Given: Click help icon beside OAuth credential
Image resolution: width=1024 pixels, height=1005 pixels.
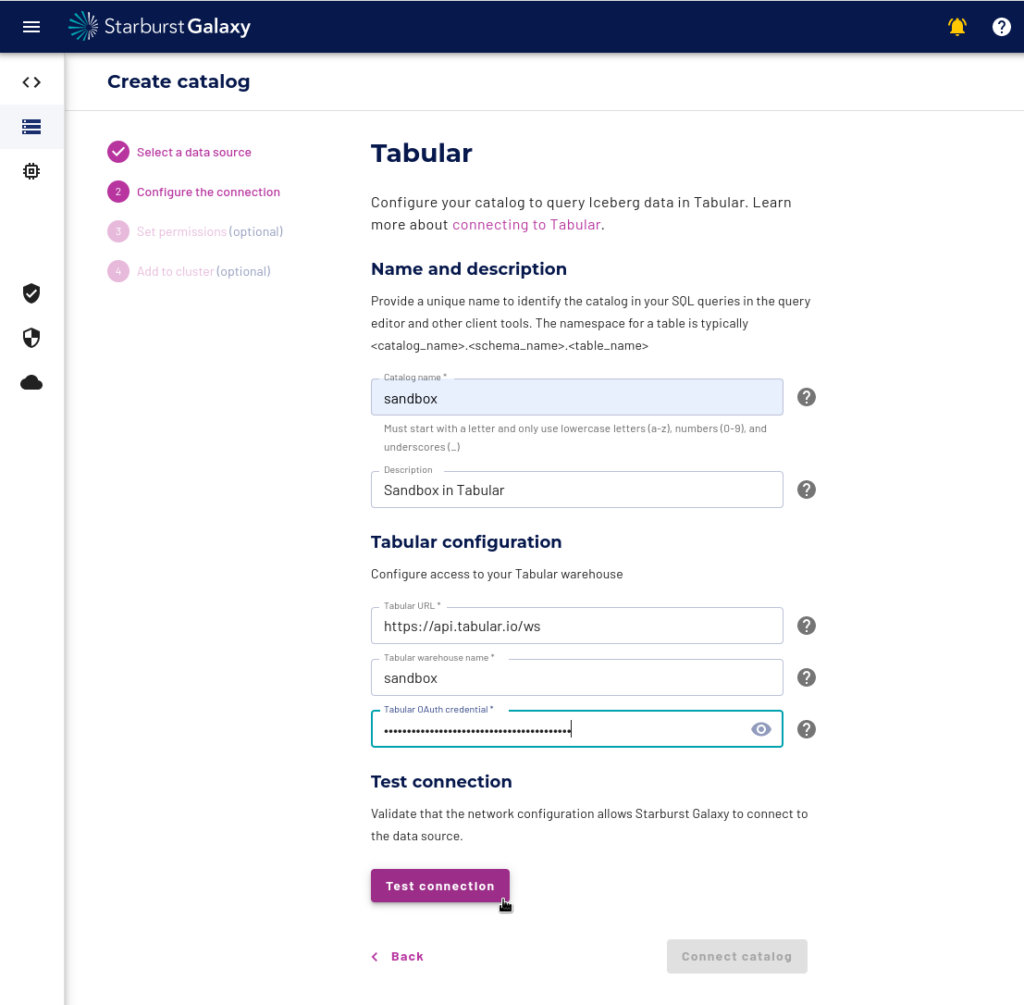Looking at the screenshot, I should 806,729.
